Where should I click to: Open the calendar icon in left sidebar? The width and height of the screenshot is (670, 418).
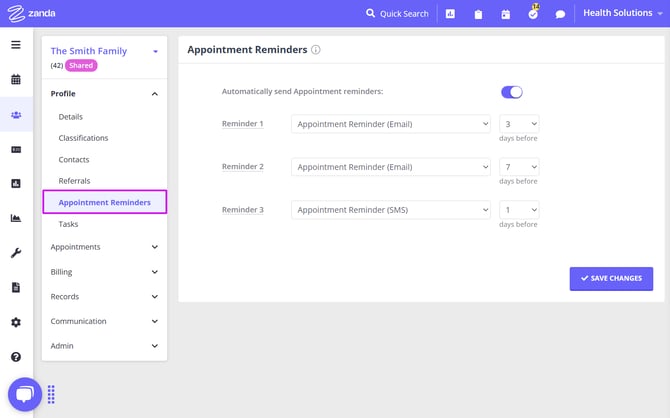pos(15,80)
